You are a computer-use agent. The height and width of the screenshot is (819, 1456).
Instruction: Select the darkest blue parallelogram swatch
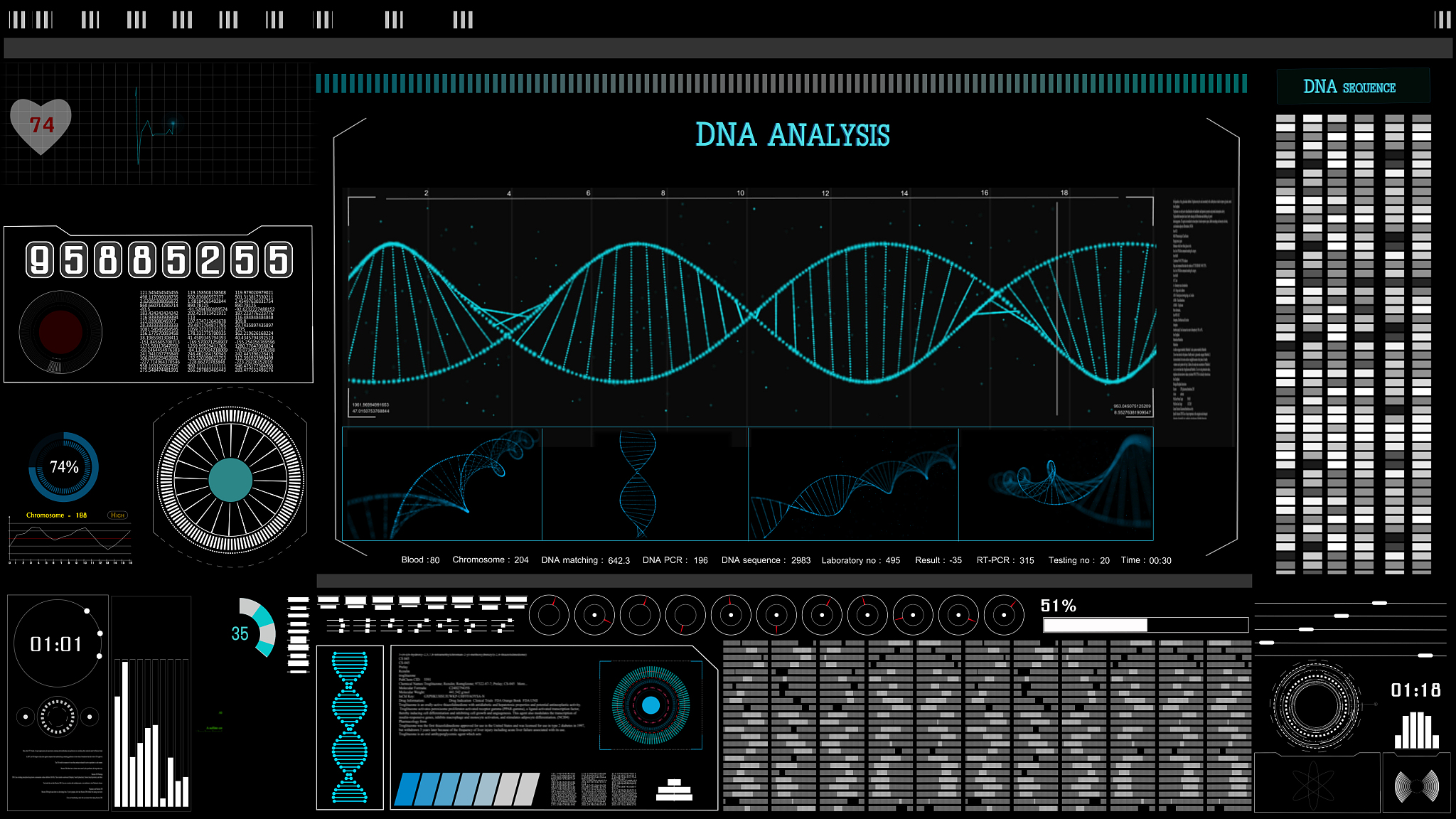coord(407,789)
